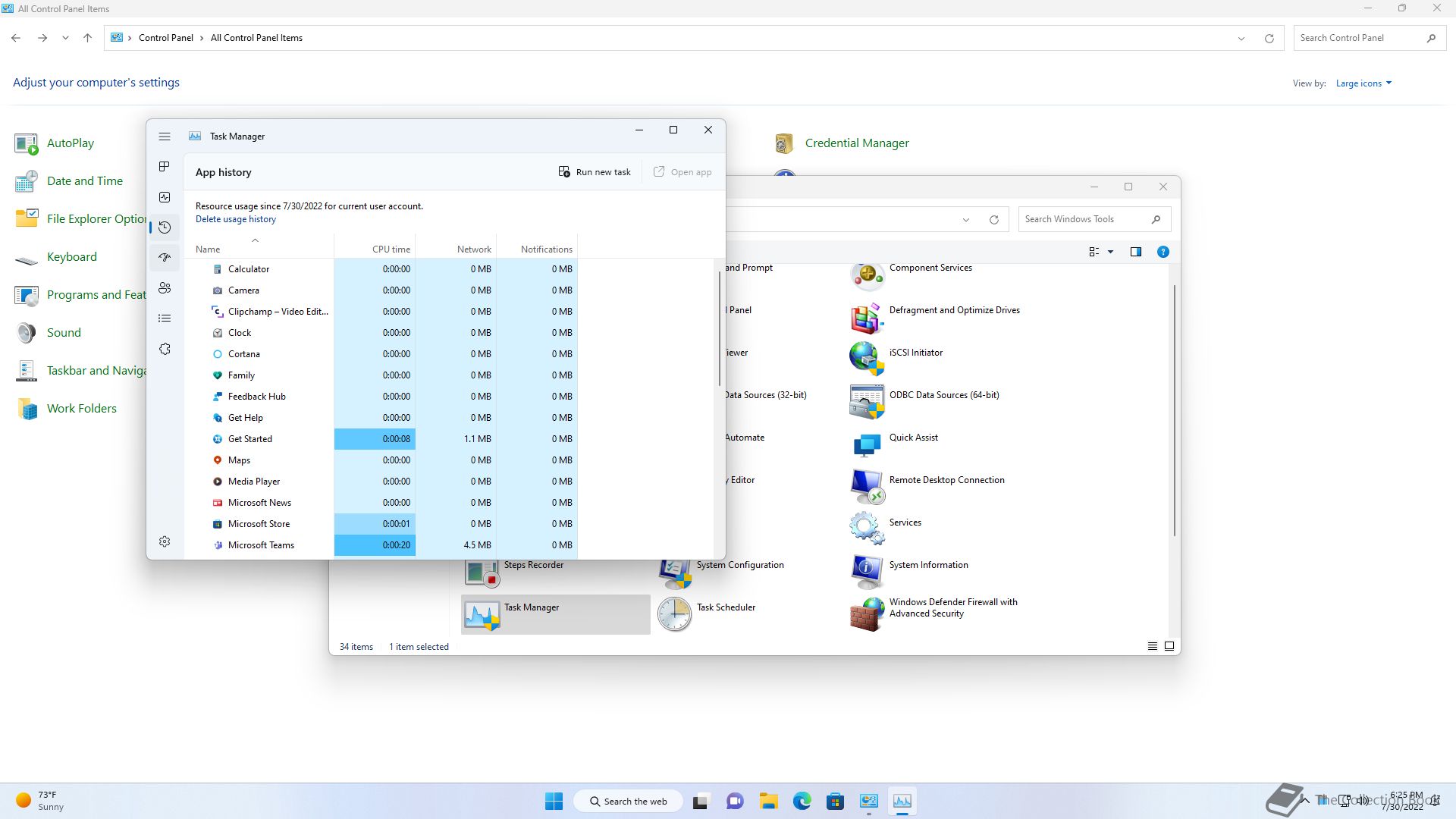
Task: Refresh Control Panel window
Action: (1269, 39)
